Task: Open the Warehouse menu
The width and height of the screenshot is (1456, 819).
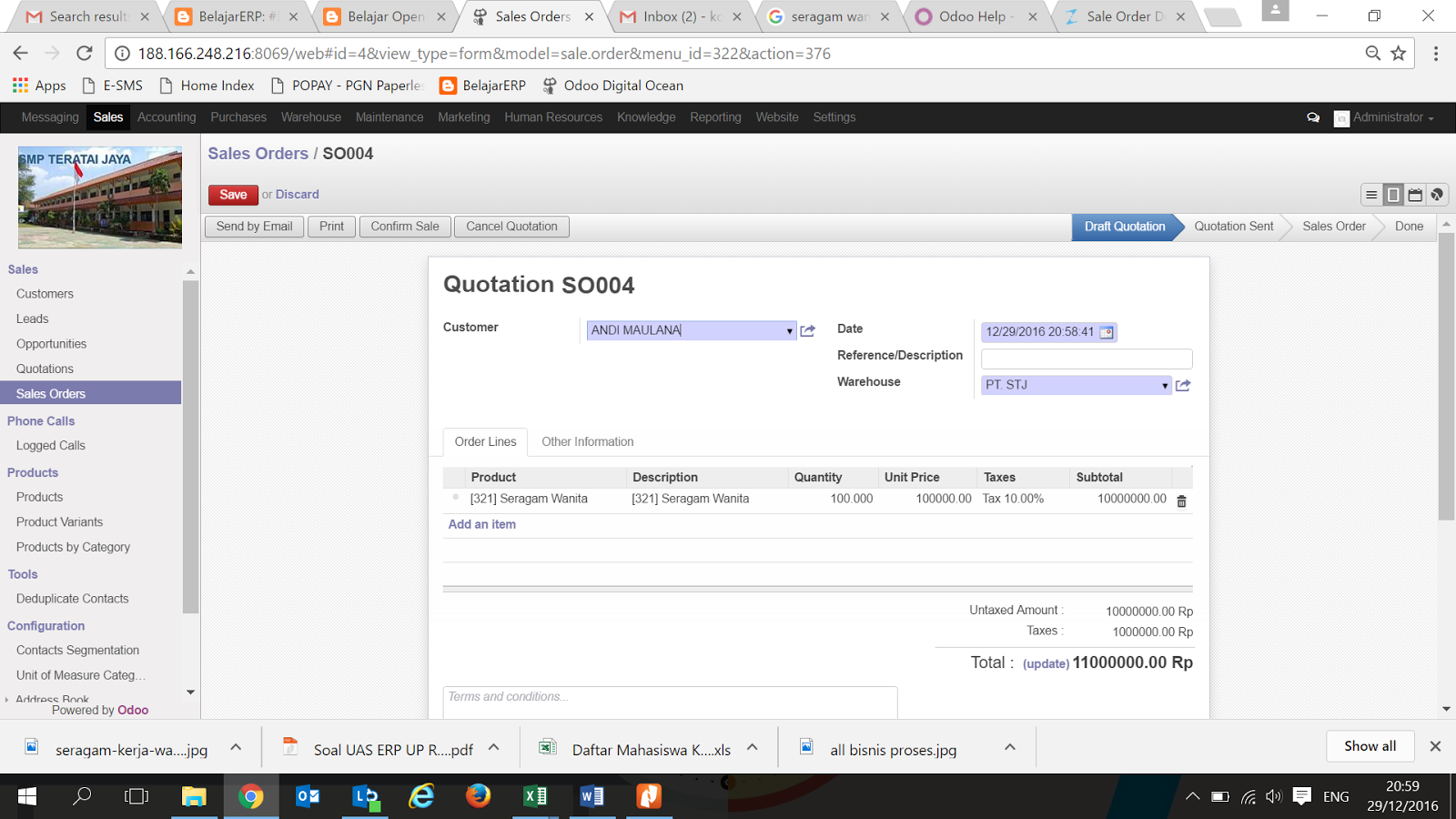Action: click(x=311, y=117)
